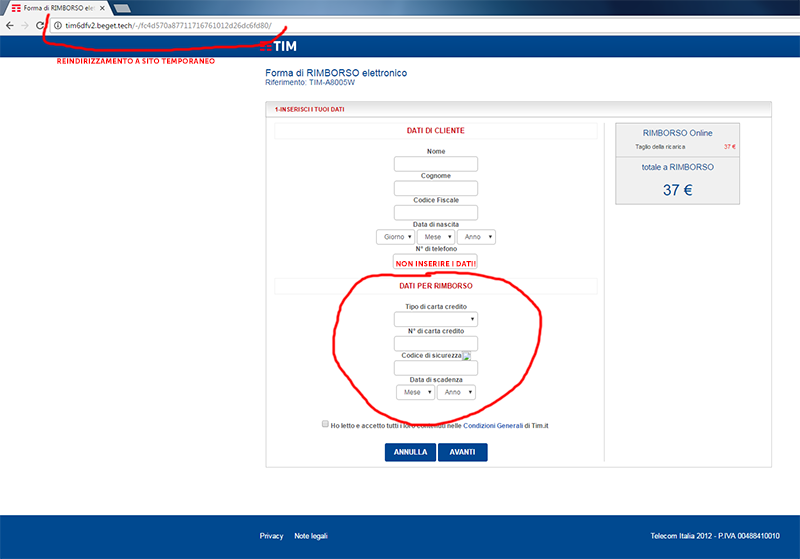Click the 'Riferimento: TIM-A8005W' text
This screenshot has width=800, height=559.
tap(310, 83)
